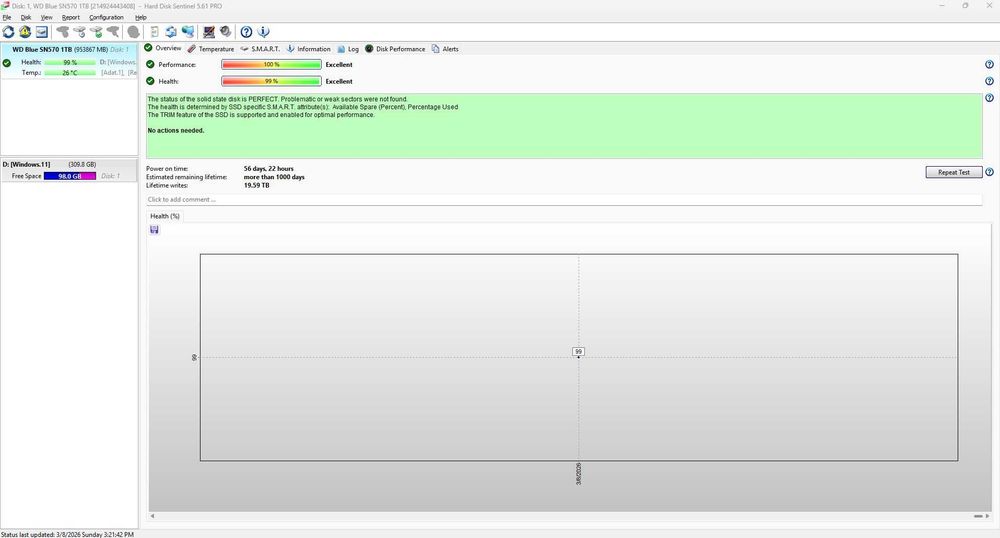Open the View menu
Image resolution: width=1000 pixels, height=538 pixels.
click(x=47, y=17)
